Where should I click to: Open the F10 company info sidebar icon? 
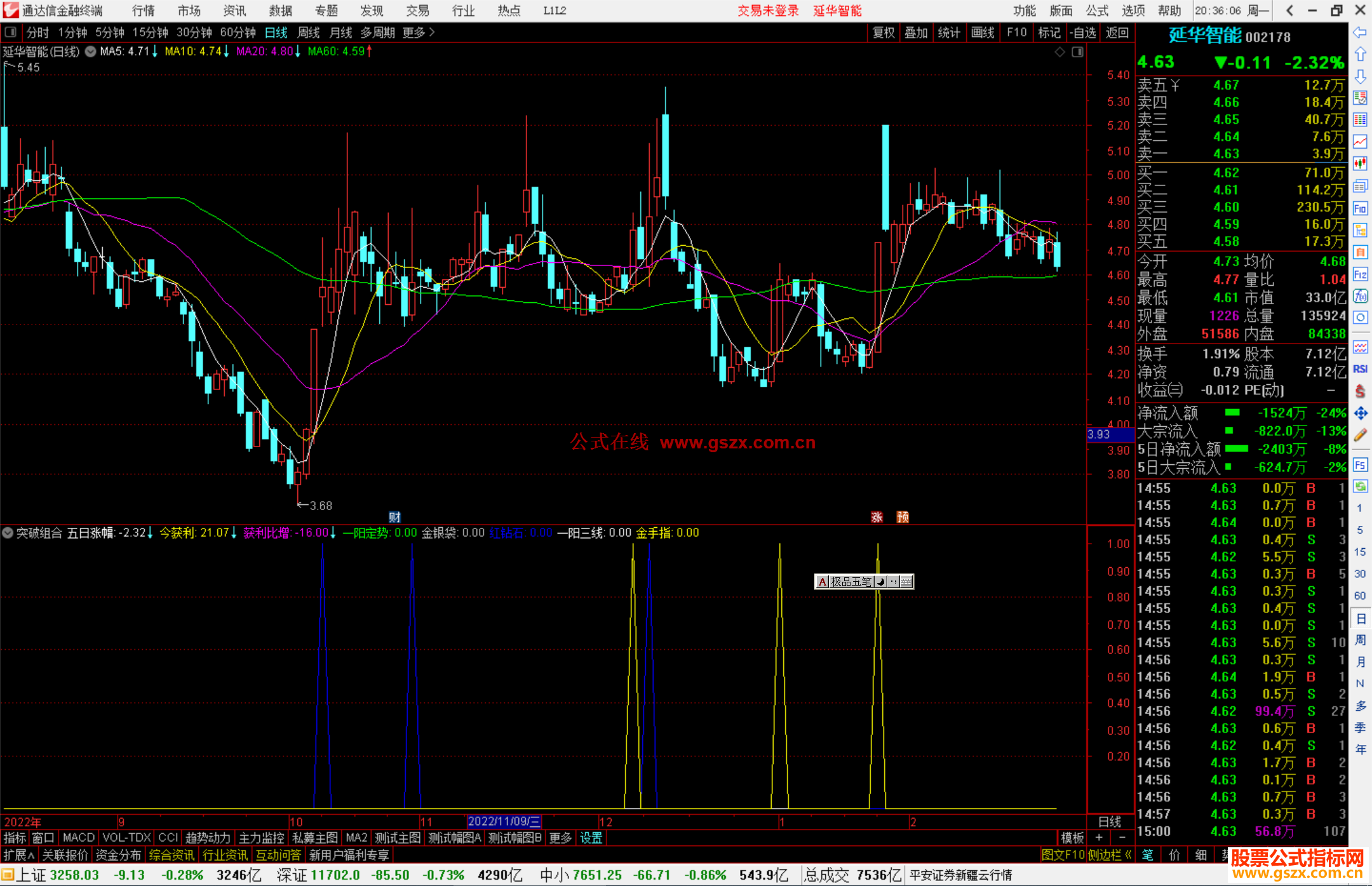1360,209
